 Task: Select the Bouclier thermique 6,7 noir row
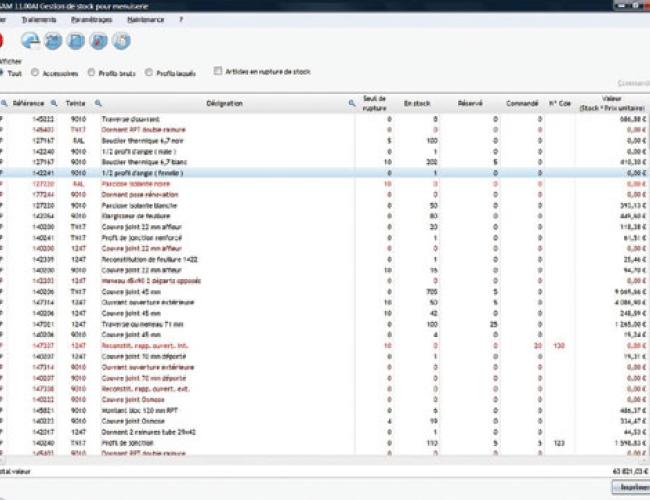point(323,141)
